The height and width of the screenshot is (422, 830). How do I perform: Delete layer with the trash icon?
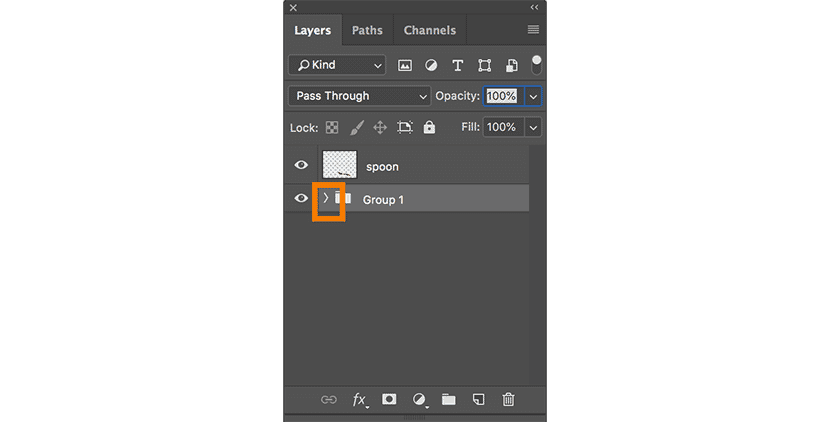(508, 399)
